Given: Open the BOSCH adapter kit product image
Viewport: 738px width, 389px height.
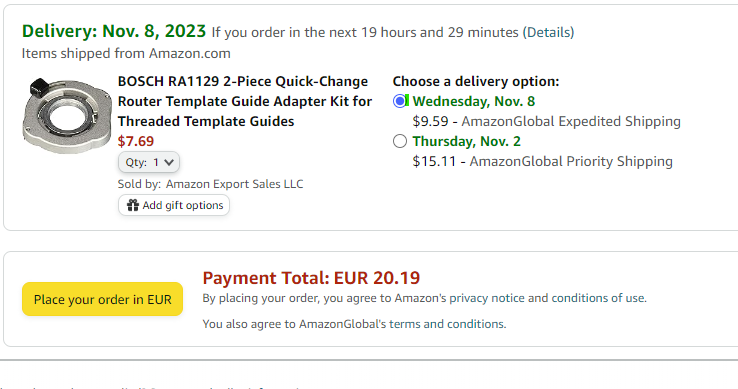Looking at the screenshot, I should (x=66, y=116).
